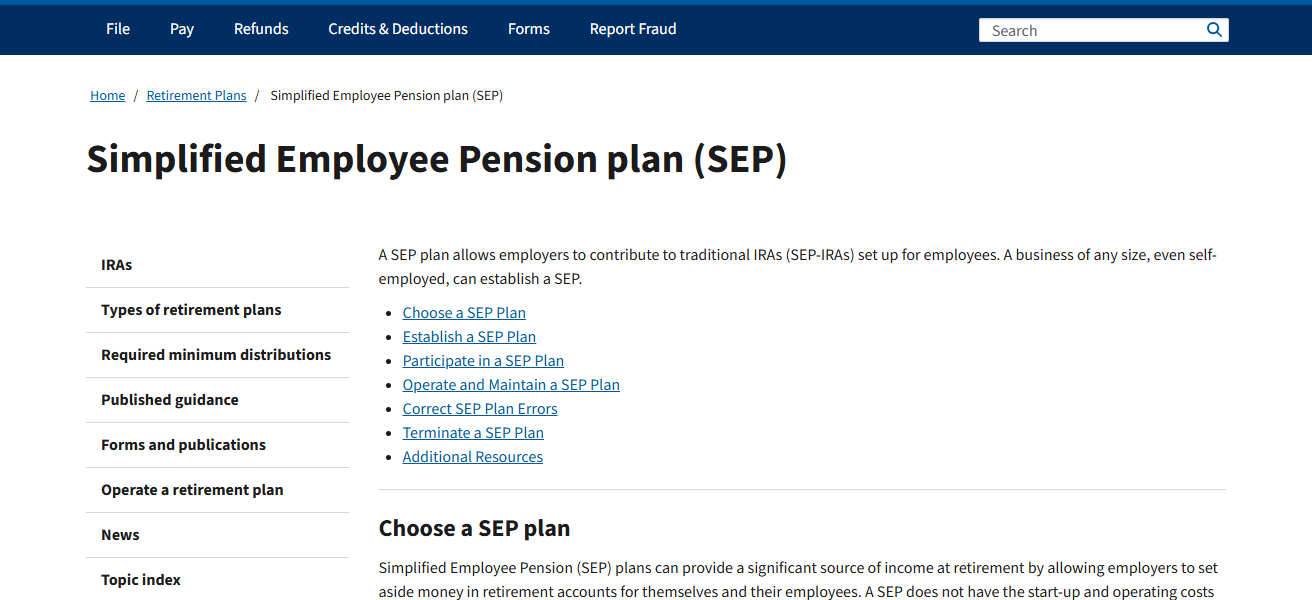Open the Topic index
Image resolution: width=1312 pixels, height=600 pixels.
tap(140, 579)
